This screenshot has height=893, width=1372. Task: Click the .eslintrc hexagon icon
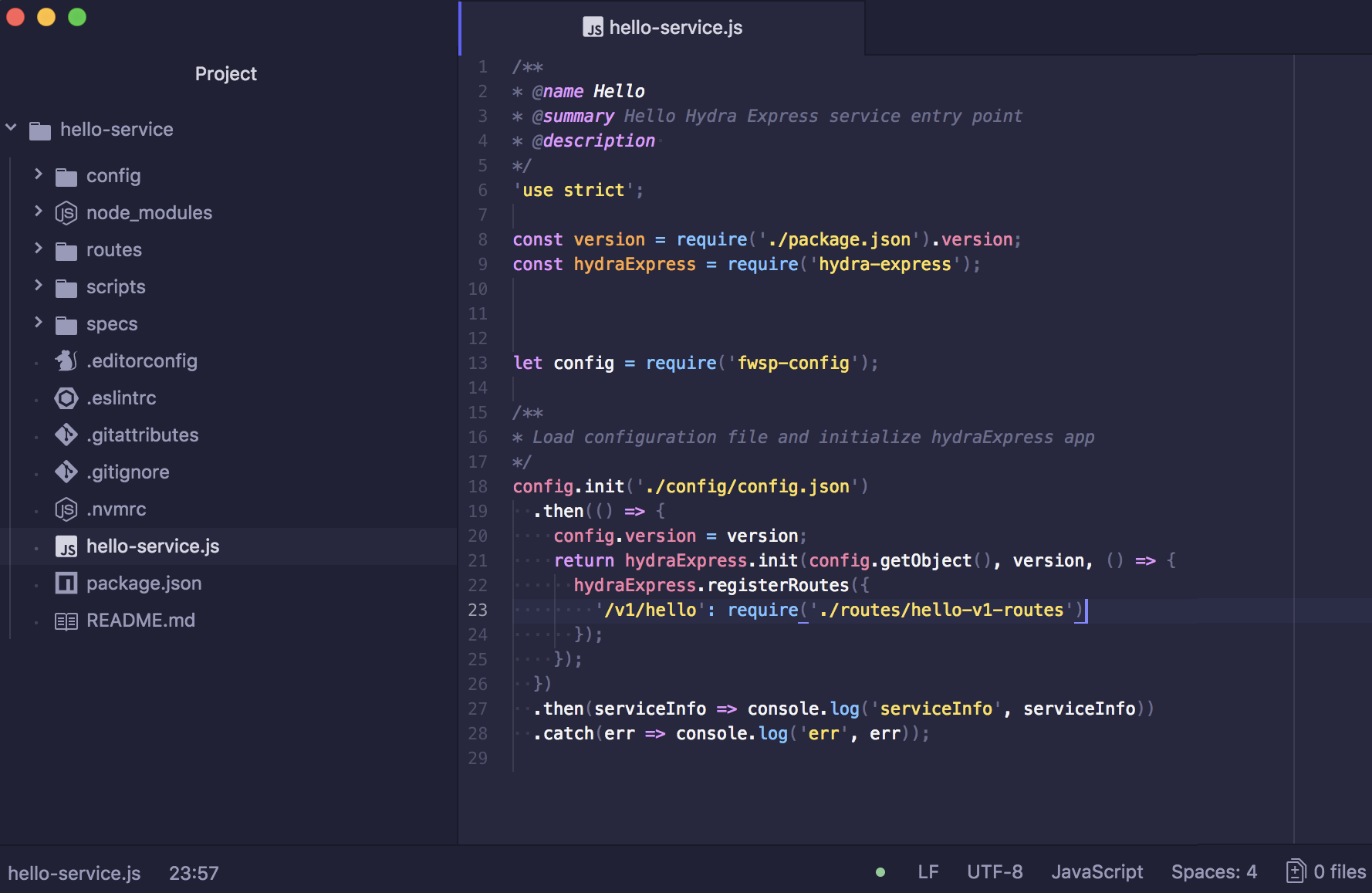point(66,398)
